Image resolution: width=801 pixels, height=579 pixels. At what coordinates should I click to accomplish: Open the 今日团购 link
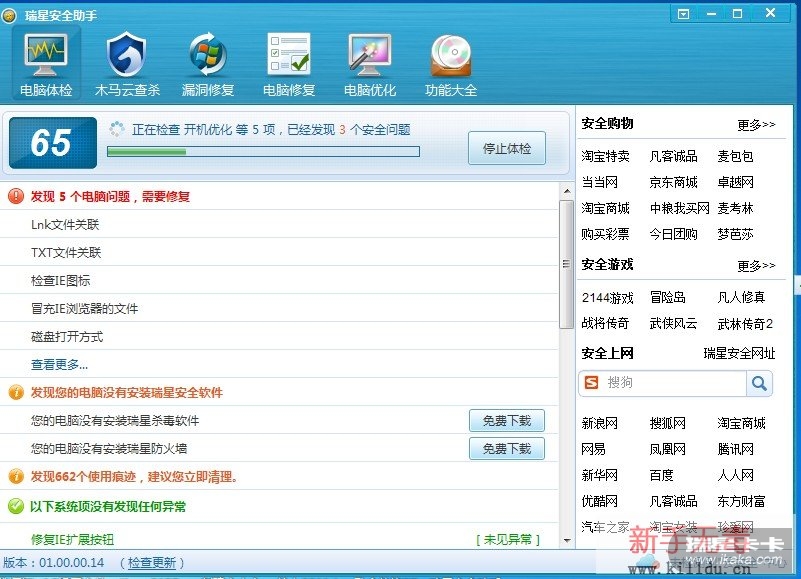(673, 235)
